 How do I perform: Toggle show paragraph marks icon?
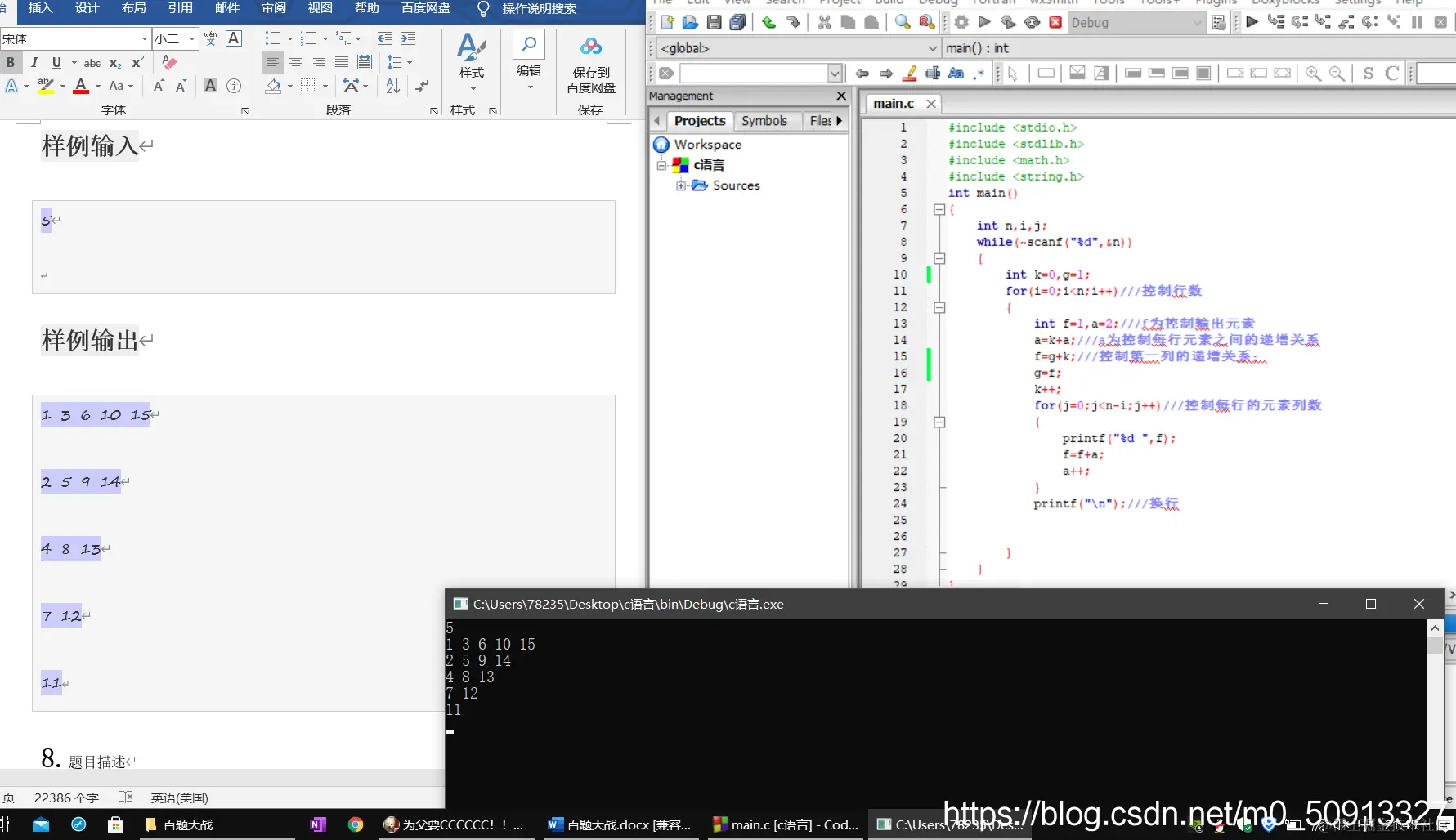[x=423, y=86]
